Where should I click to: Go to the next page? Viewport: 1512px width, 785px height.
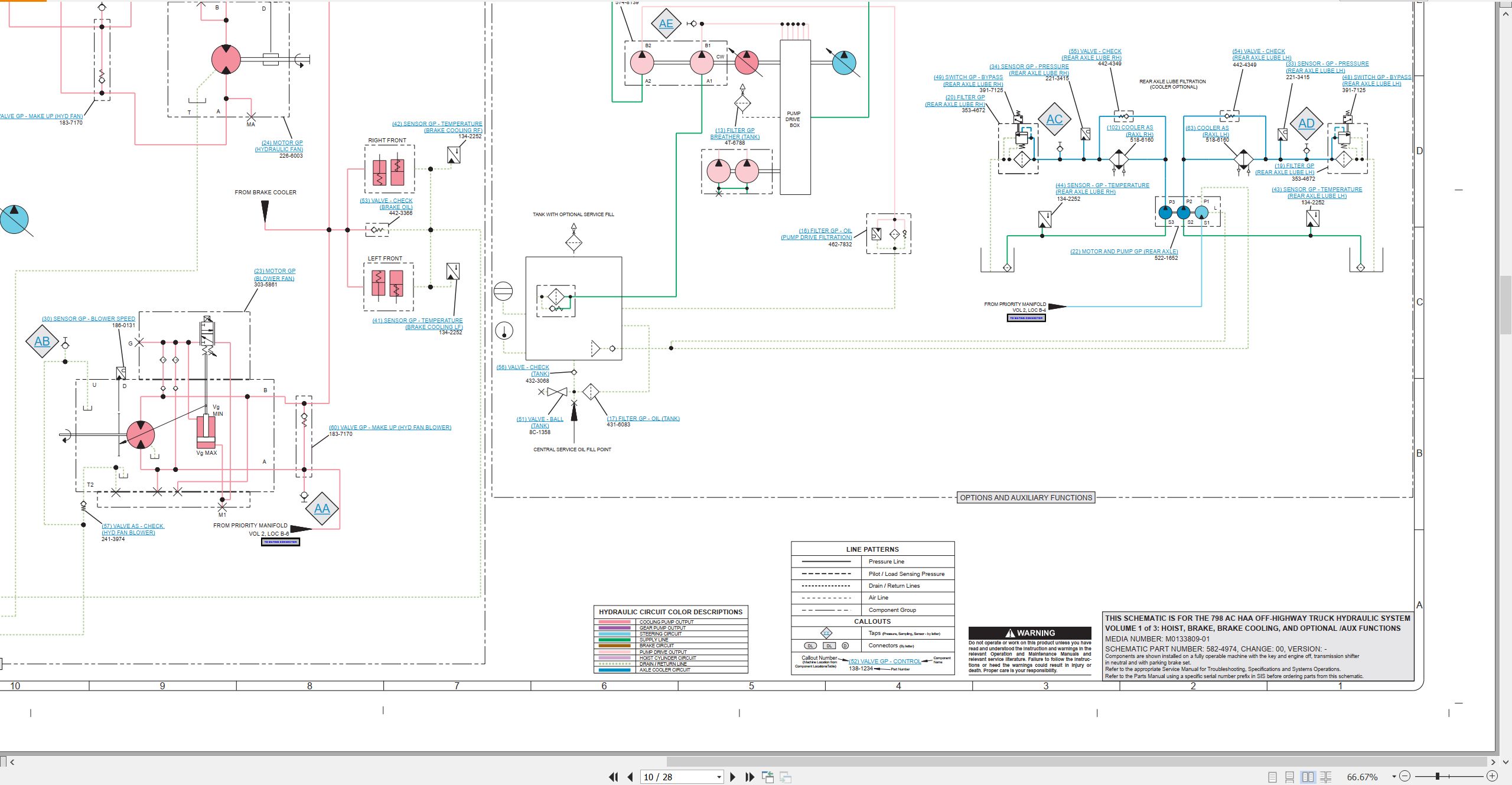point(732,777)
